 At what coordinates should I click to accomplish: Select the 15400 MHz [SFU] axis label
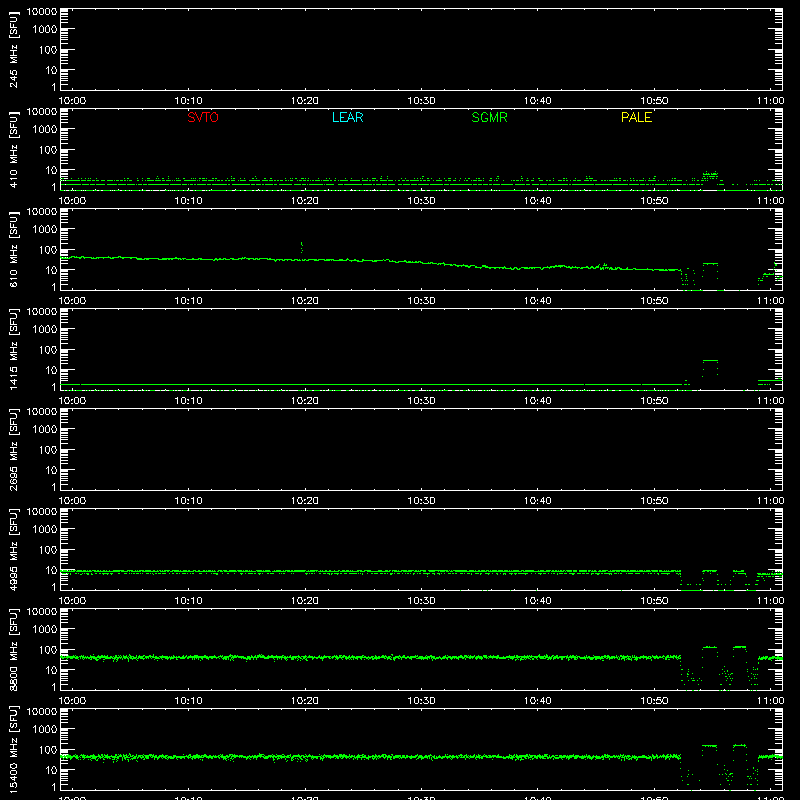coord(13,749)
